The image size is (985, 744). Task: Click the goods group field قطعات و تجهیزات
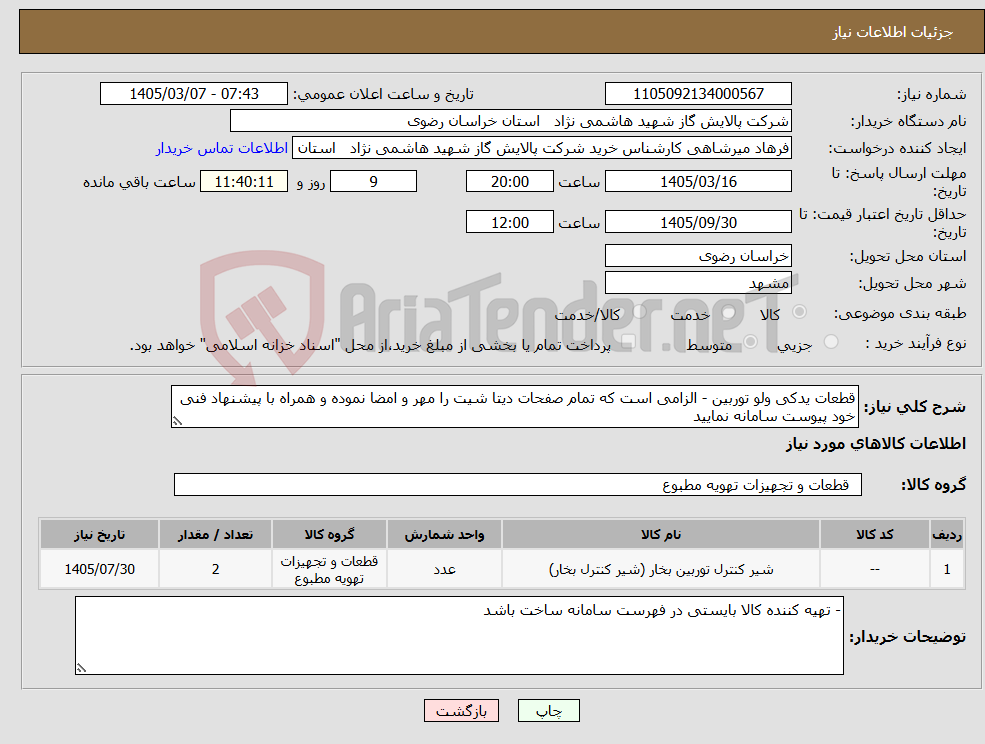pos(518,484)
